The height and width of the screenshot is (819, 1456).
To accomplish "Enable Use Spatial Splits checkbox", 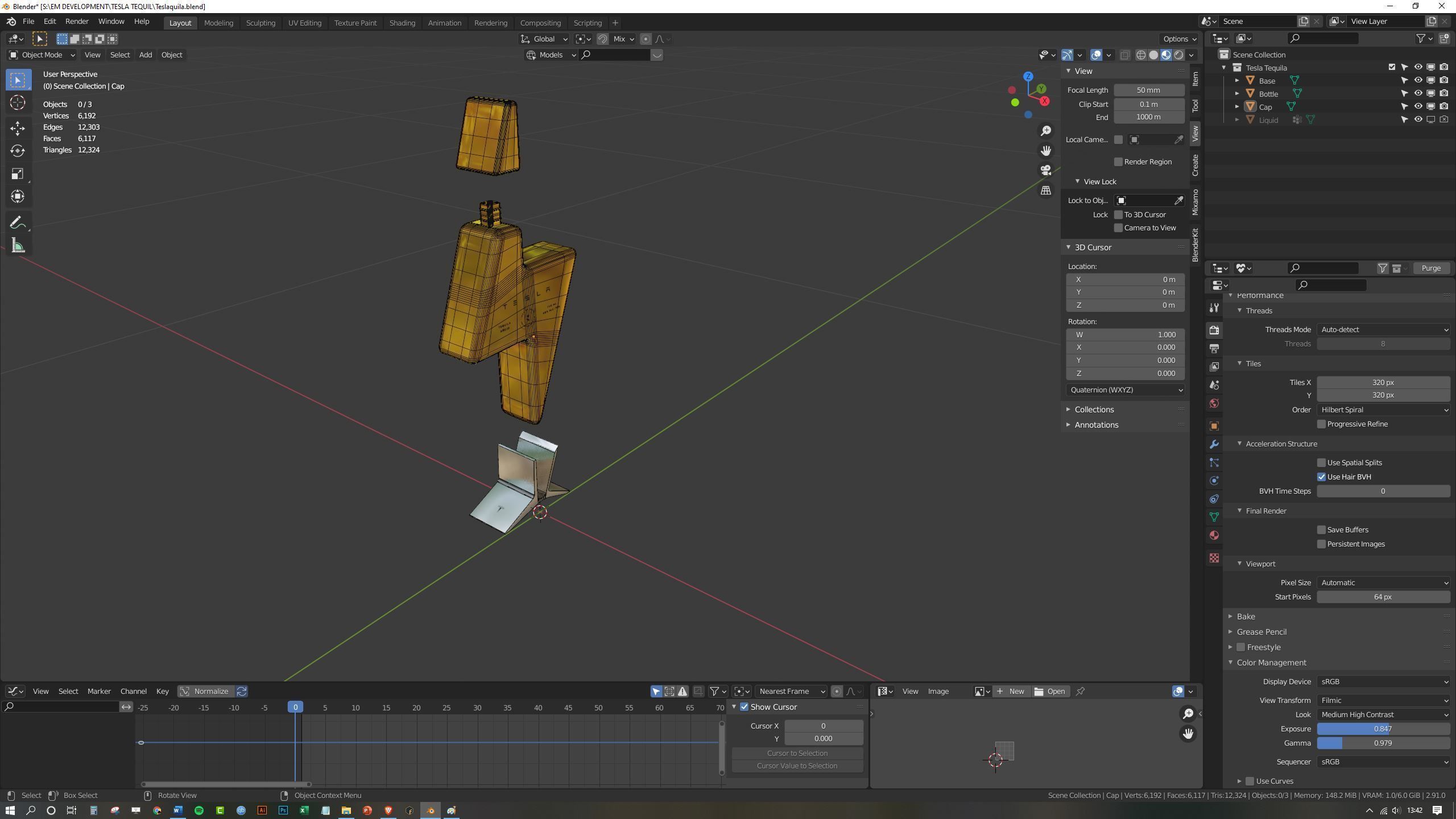I will tap(1321, 462).
